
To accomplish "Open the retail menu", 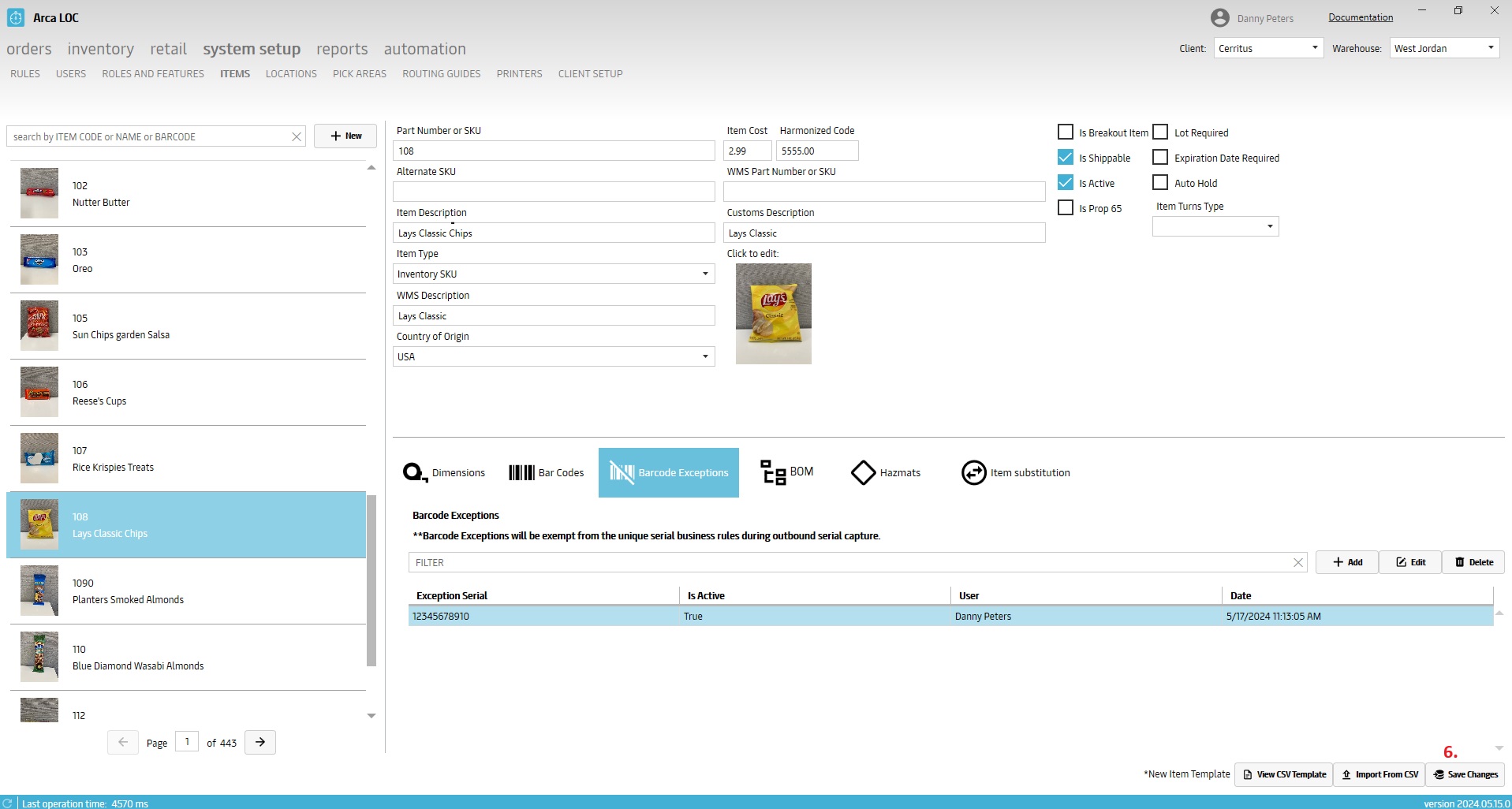I will [x=169, y=49].
